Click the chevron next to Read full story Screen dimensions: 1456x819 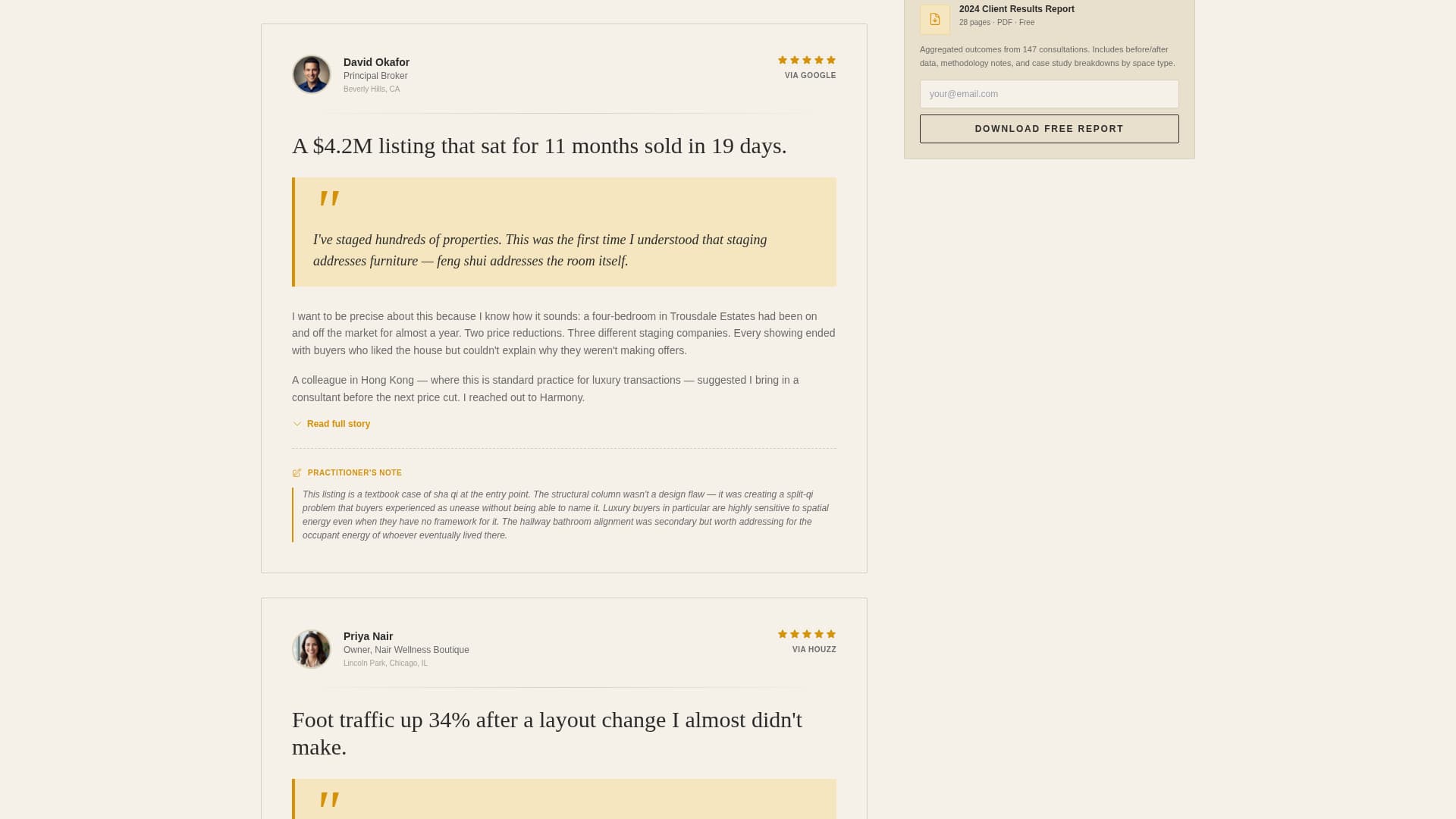point(297,424)
